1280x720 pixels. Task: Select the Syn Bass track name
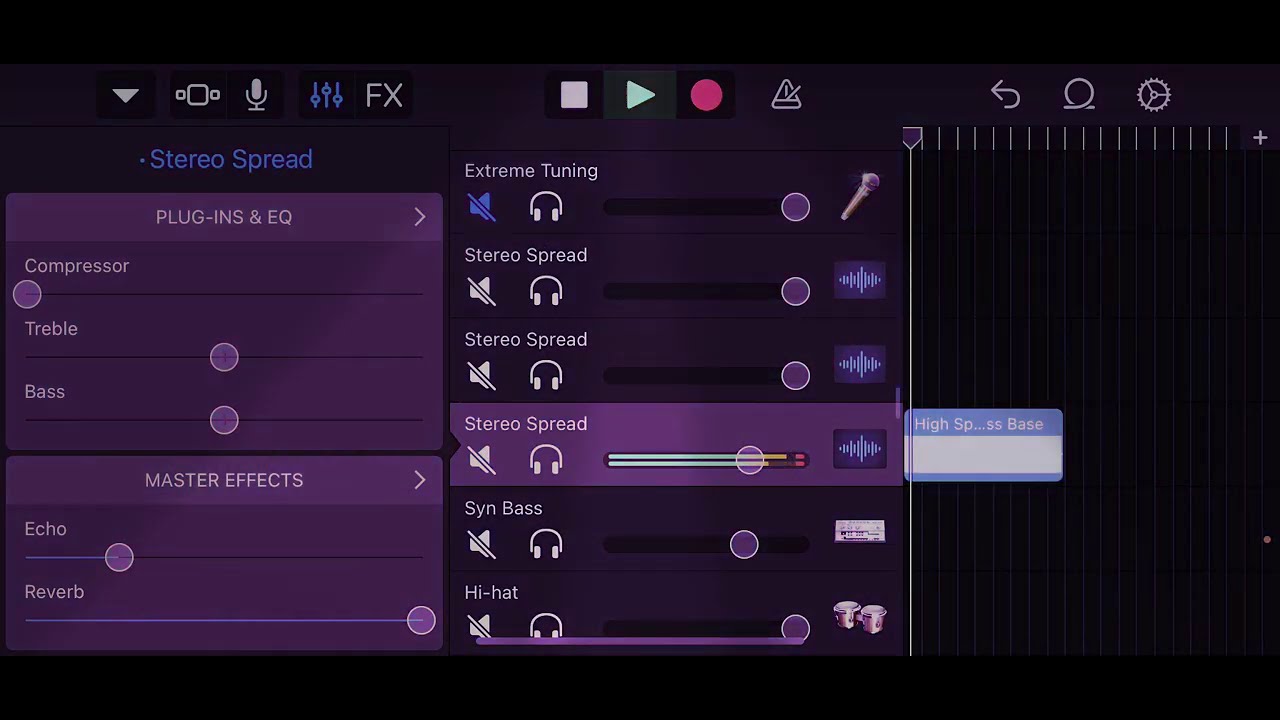coord(503,508)
